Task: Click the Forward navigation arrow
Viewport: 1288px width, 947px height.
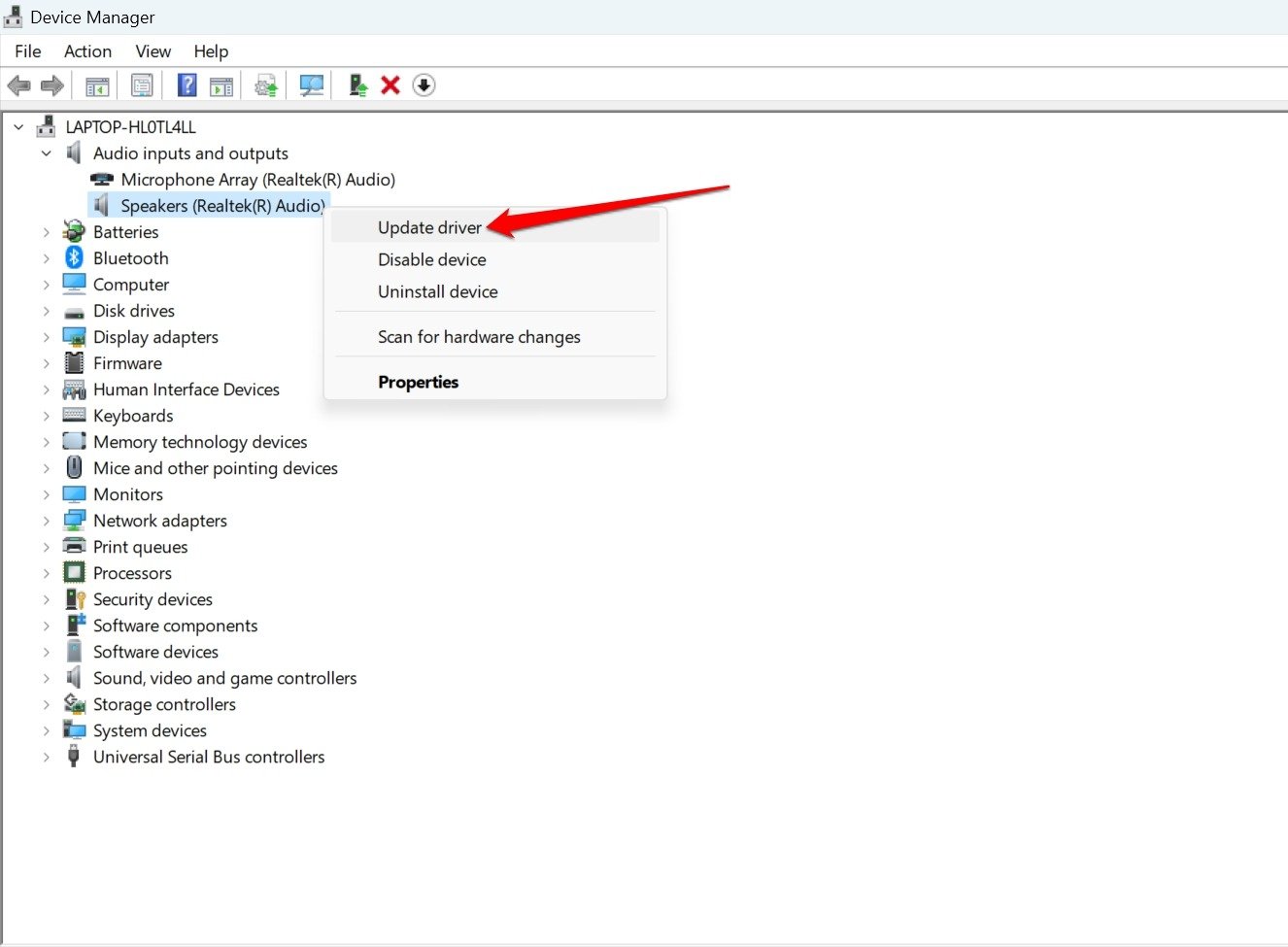Action: point(51,85)
